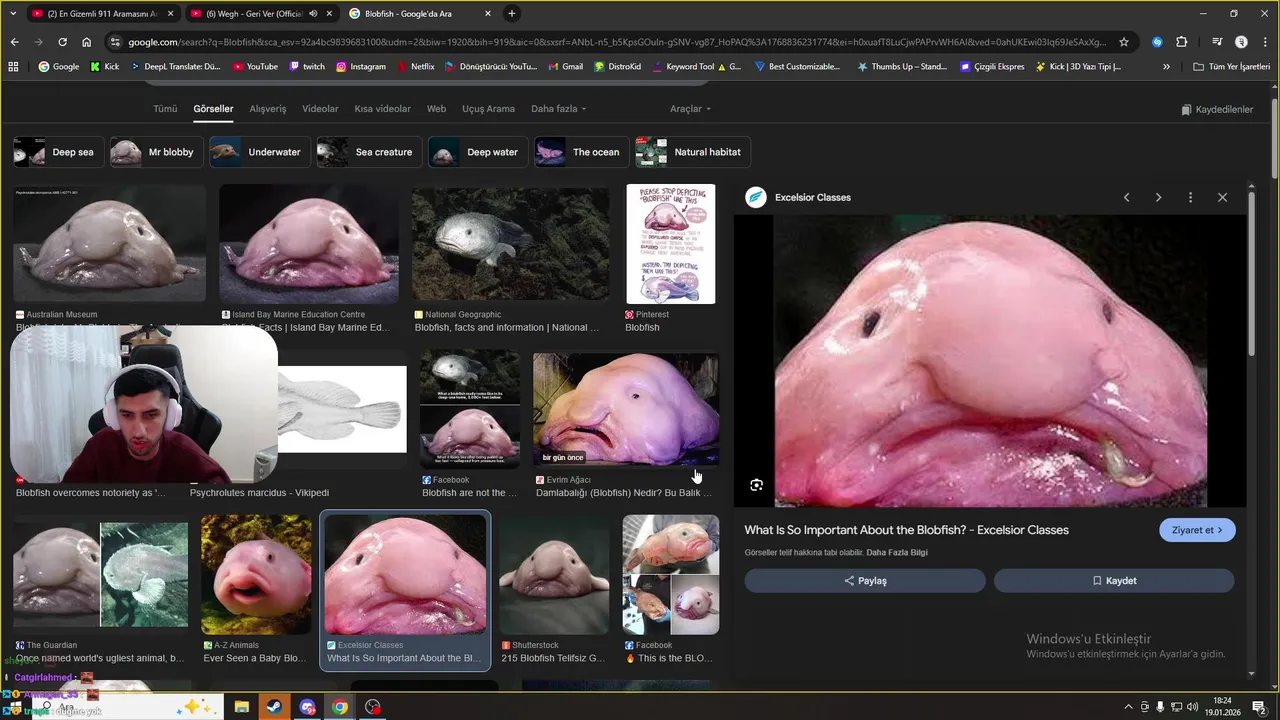The image size is (1280, 720).
Task: Click the Kaydet button
Action: pyautogui.click(x=1114, y=581)
